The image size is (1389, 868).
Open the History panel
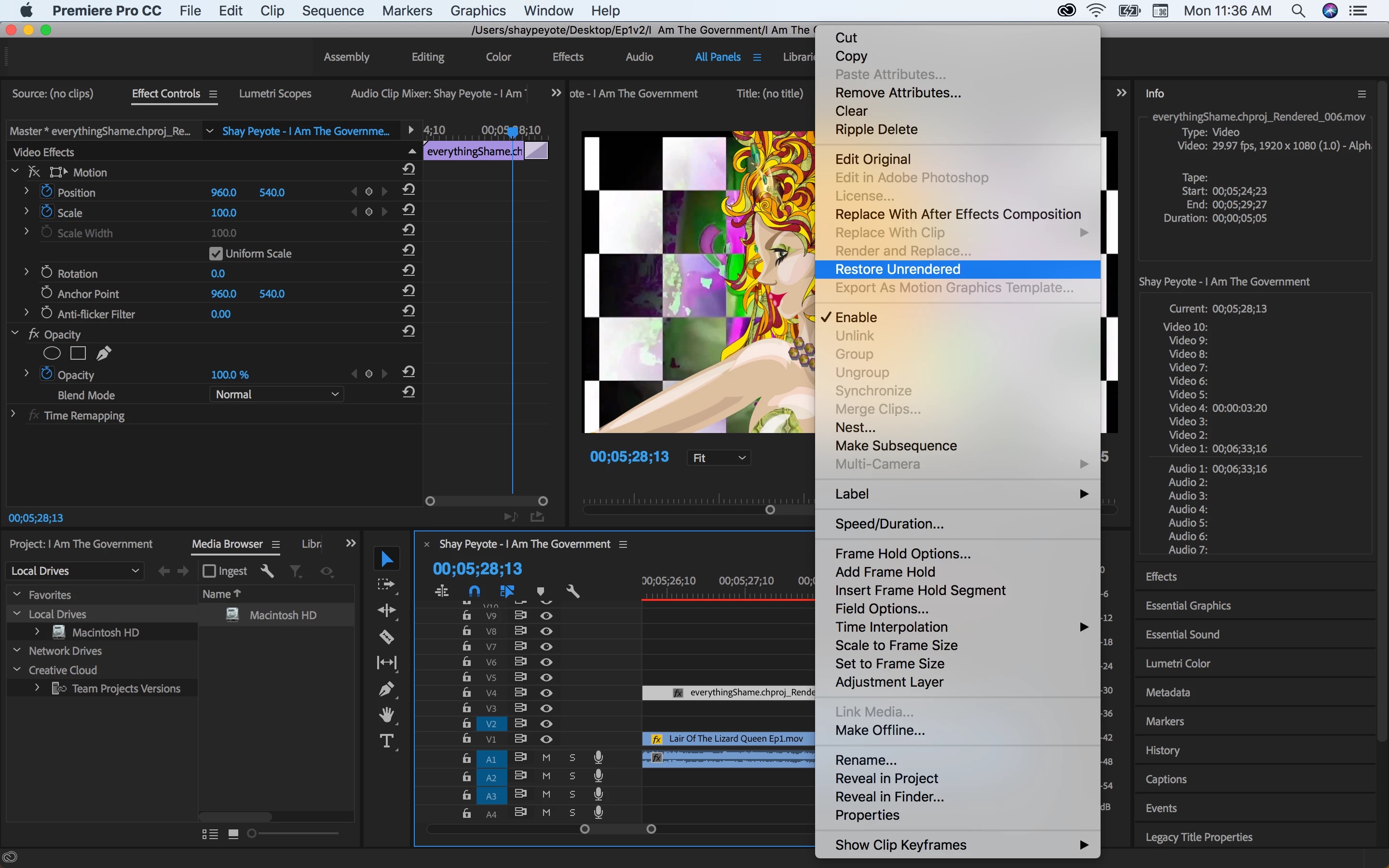[x=1162, y=750]
